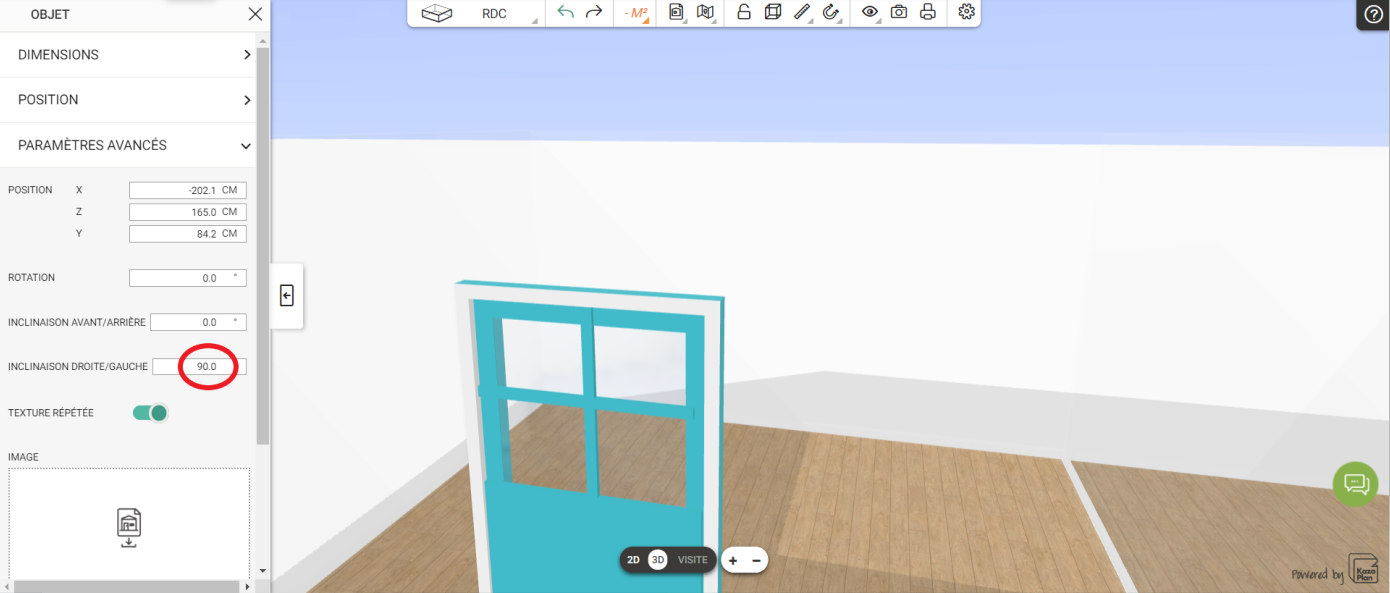Click the ROTATION value field
The height and width of the screenshot is (593, 1390).
point(188,278)
